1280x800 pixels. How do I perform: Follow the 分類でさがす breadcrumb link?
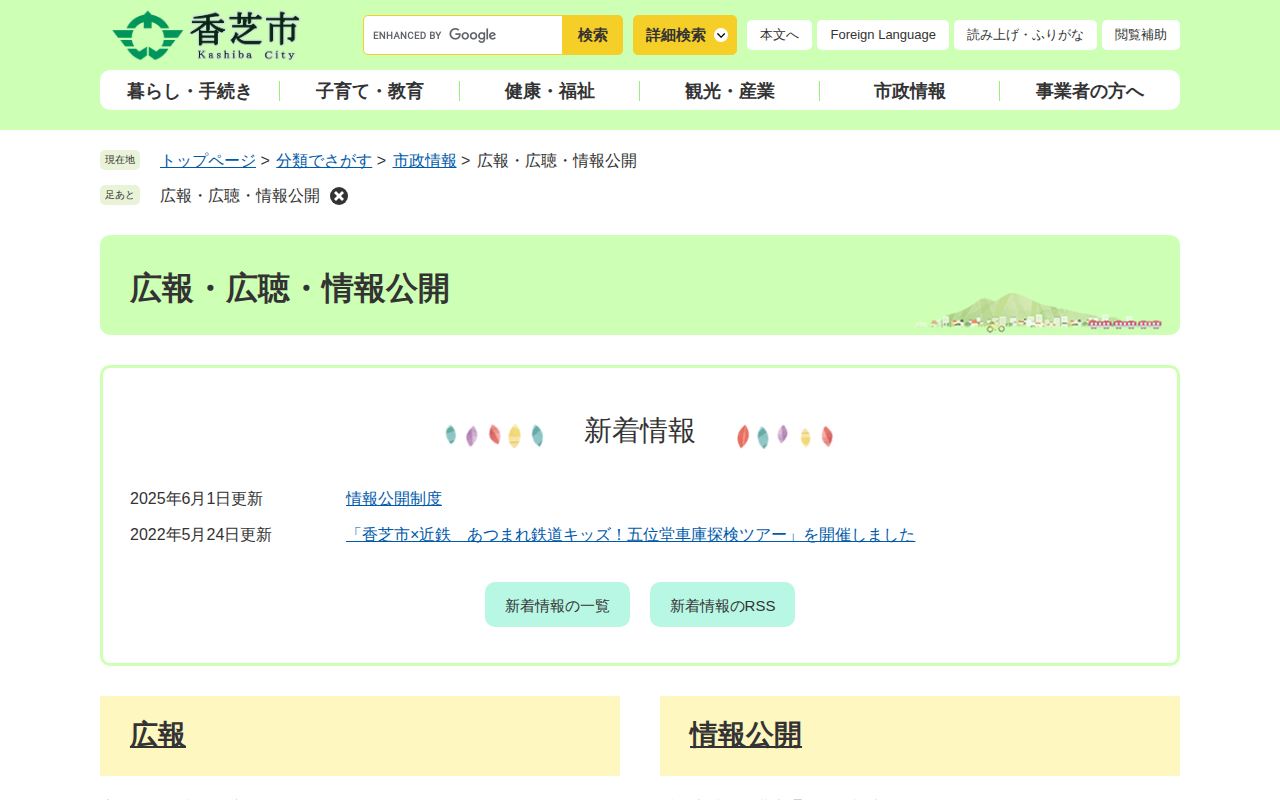324,160
